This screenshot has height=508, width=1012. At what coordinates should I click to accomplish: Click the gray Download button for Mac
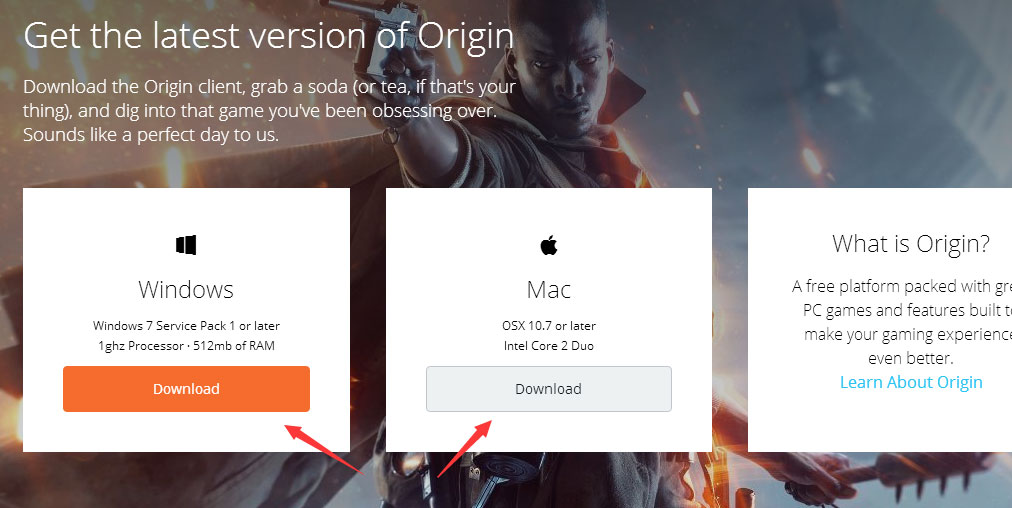[x=549, y=389]
